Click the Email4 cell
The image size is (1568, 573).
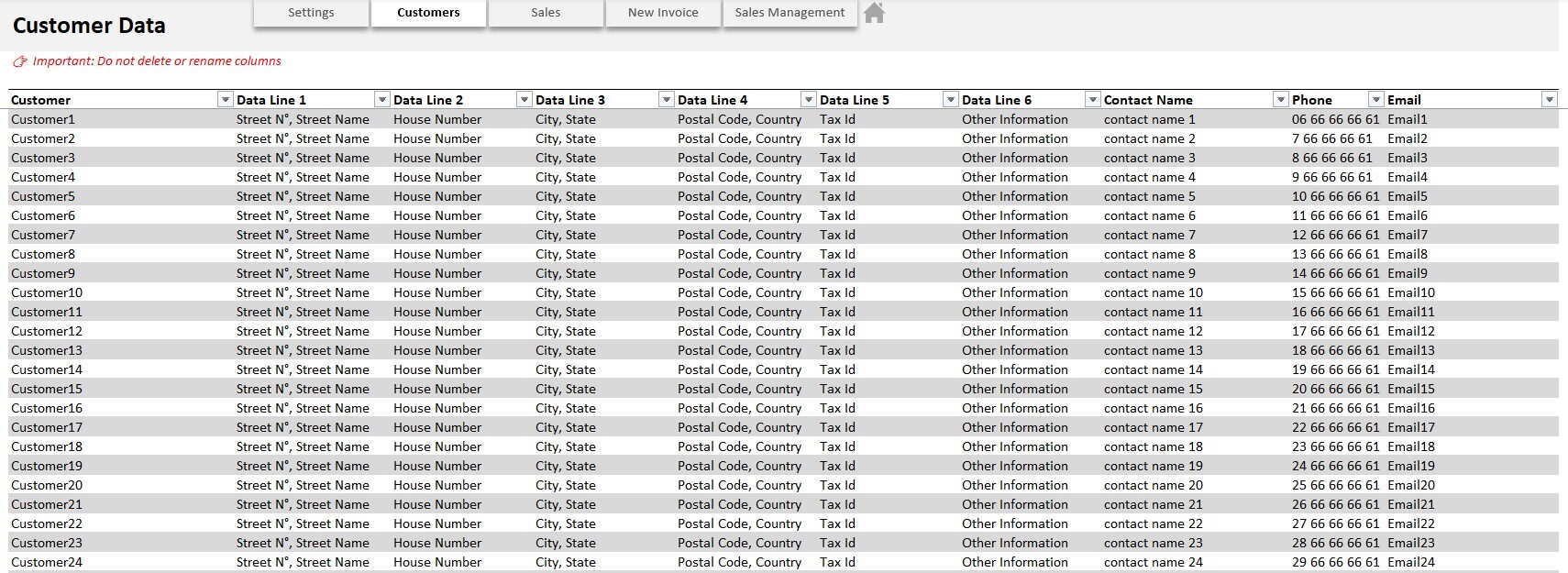(x=1471, y=177)
